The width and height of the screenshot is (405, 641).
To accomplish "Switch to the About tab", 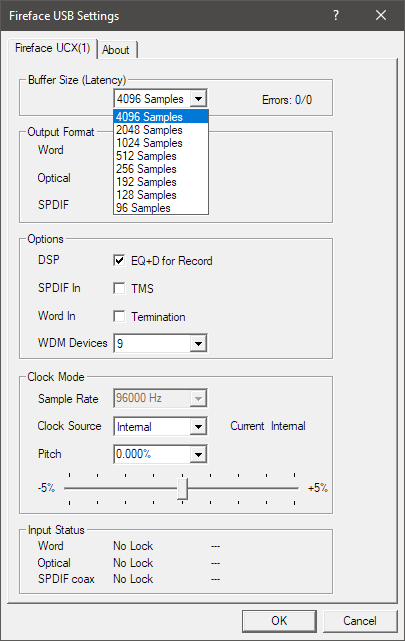I will (116, 50).
